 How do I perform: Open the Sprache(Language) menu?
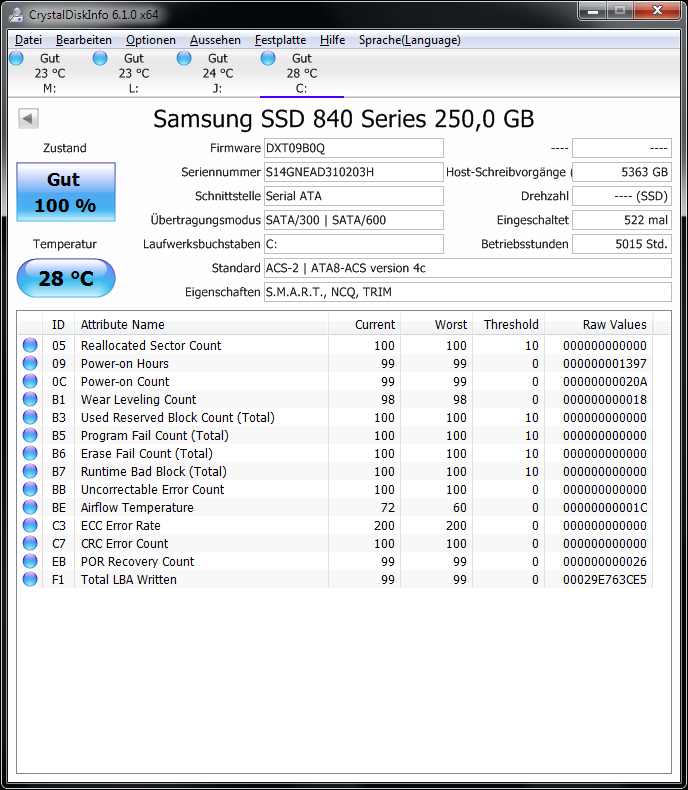(409, 40)
